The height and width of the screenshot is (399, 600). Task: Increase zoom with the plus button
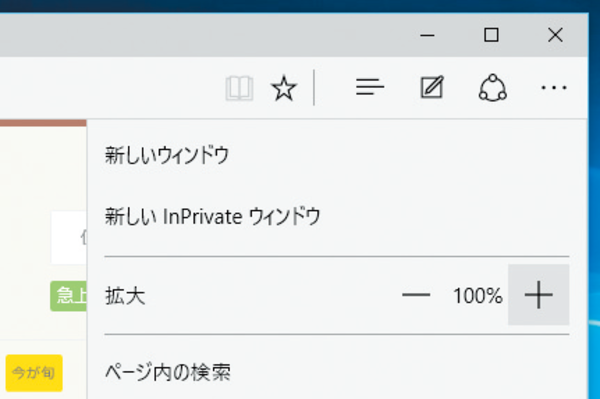pos(538,295)
